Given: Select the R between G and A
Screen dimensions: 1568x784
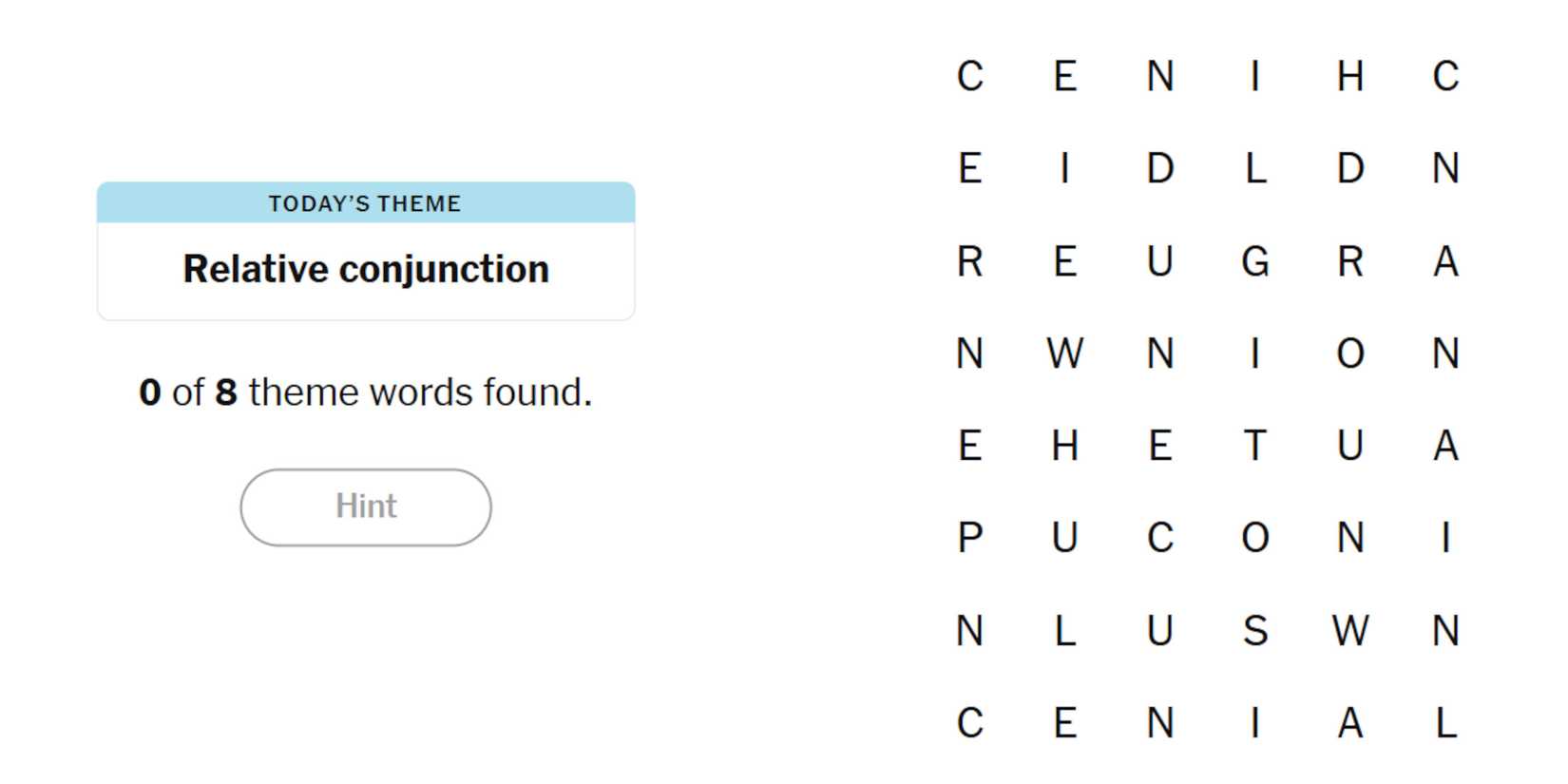Looking at the screenshot, I should pyautogui.click(x=1350, y=260).
